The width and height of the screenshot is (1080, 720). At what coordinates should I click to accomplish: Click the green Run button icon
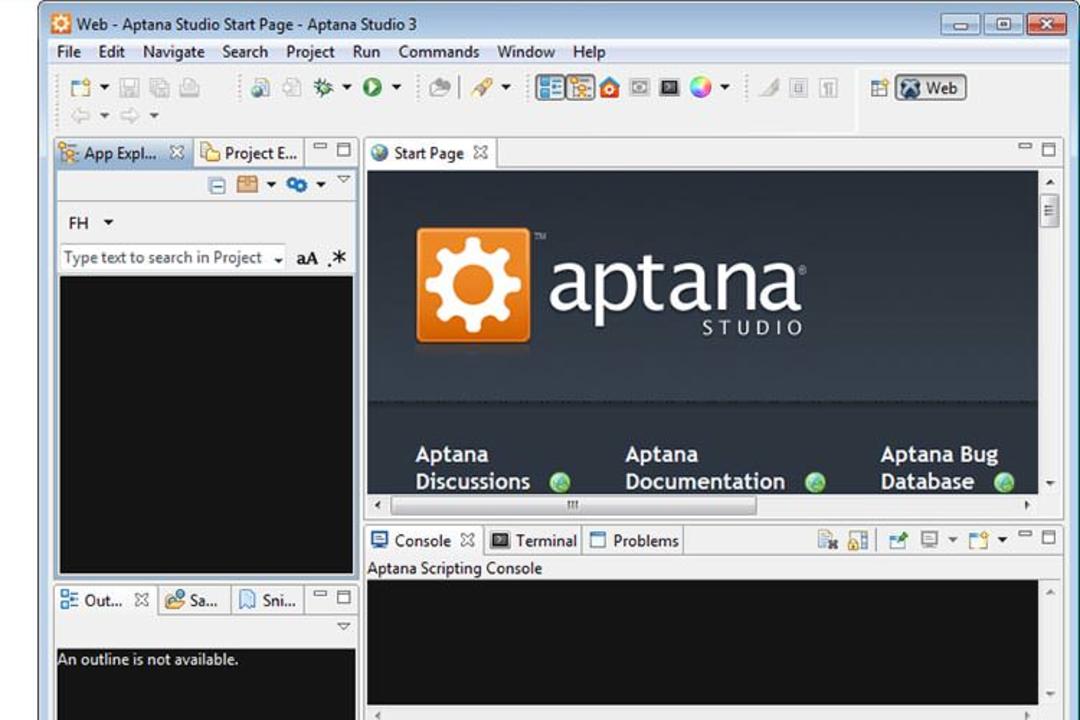tap(373, 88)
